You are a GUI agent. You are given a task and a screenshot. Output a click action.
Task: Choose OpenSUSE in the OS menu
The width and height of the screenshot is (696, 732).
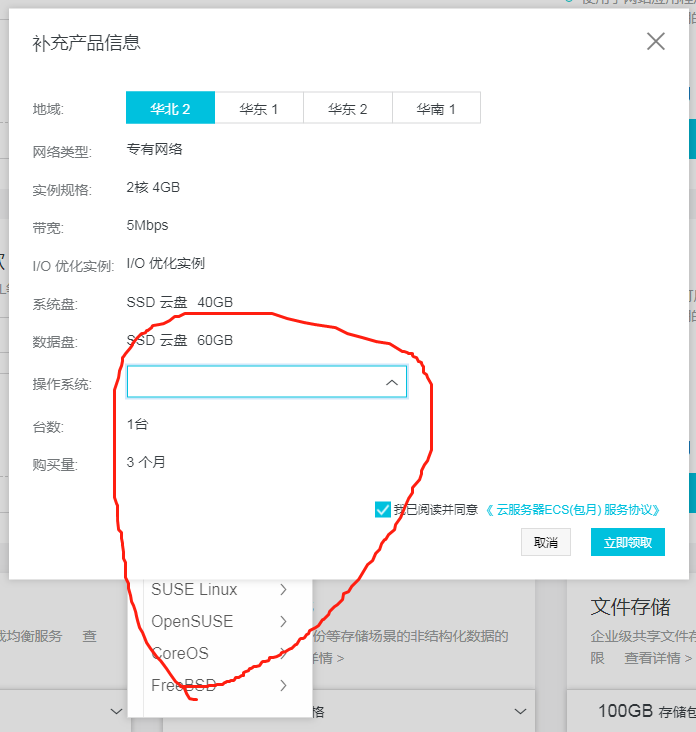click(x=192, y=621)
